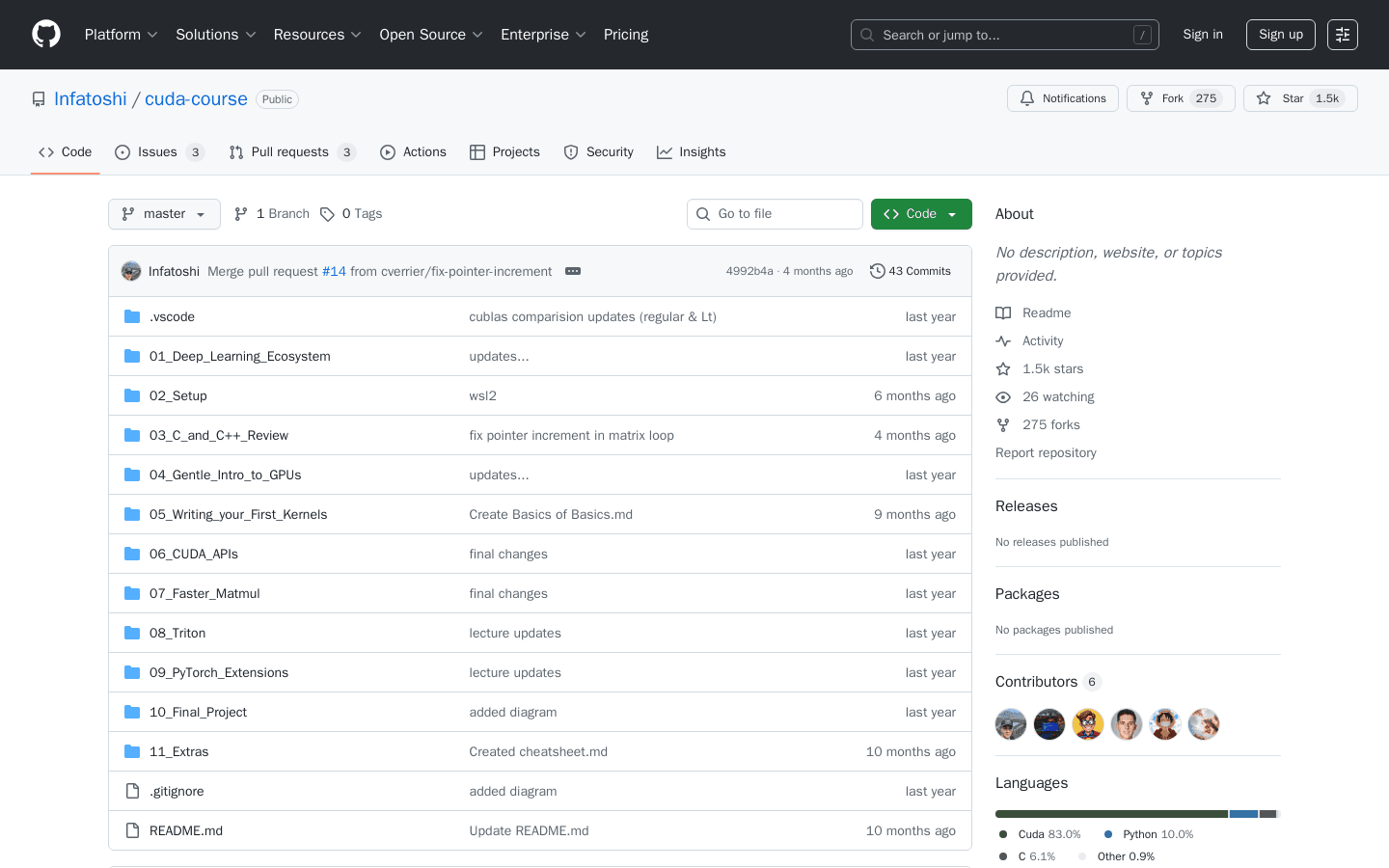This screenshot has width=1389, height=868.
Task: Click the 02_Setup folder icon
Action: (x=132, y=395)
